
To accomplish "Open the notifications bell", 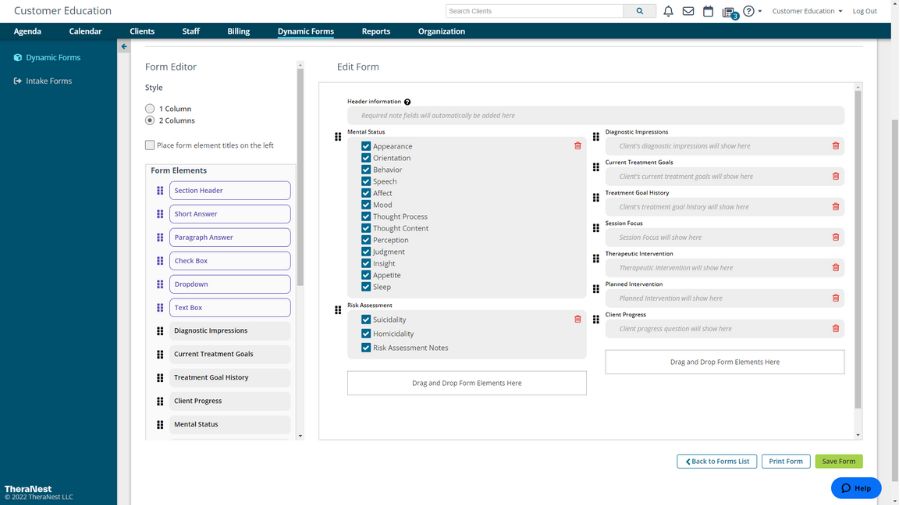I will point(668,11).
